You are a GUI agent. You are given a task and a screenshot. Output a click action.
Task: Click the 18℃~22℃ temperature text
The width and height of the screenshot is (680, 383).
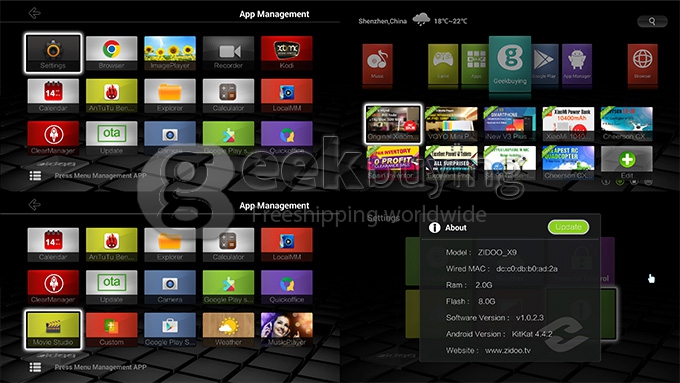[451, 21]
